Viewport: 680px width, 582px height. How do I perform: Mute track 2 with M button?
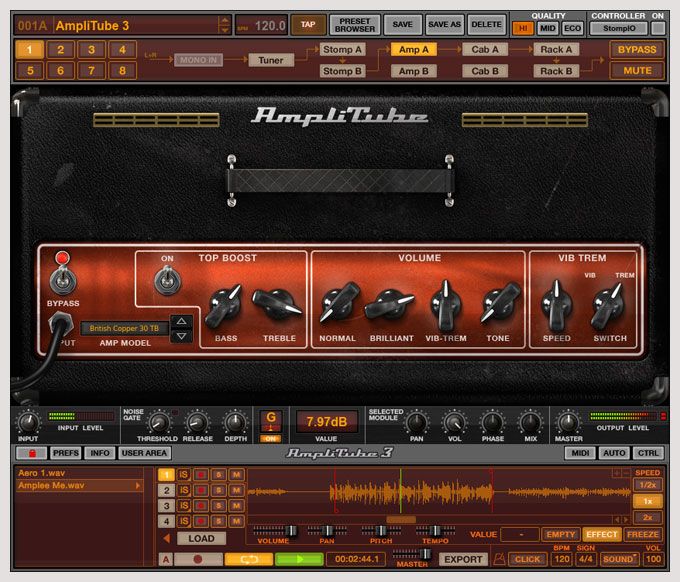[x=235, y=490]
